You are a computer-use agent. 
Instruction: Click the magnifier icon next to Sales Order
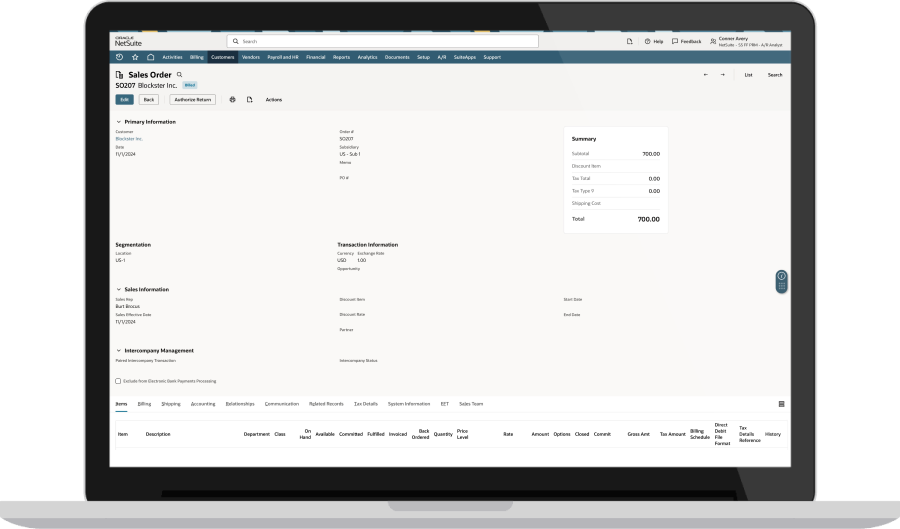coord(179,74)
